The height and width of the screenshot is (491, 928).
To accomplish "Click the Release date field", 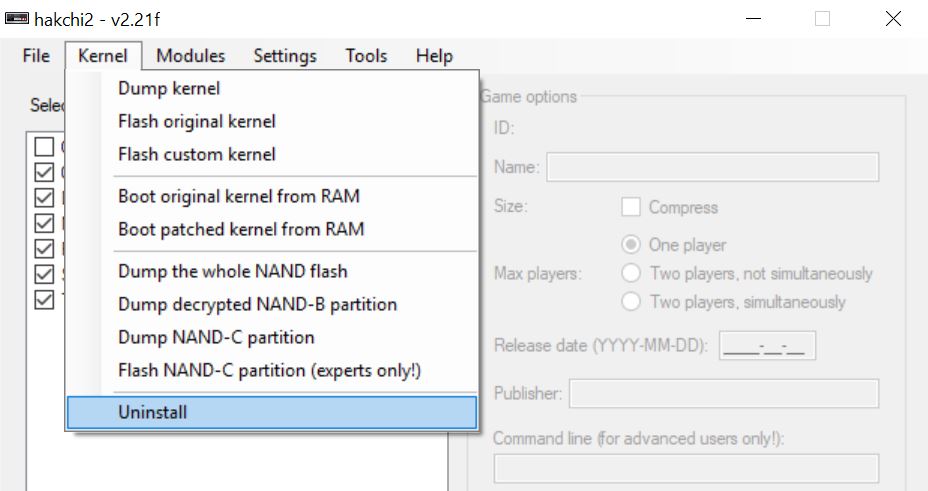I will 768,345.
